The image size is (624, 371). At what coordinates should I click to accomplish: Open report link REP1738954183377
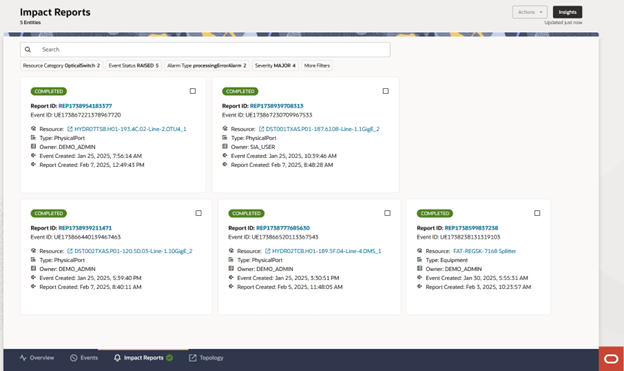(x=85, y=106)
